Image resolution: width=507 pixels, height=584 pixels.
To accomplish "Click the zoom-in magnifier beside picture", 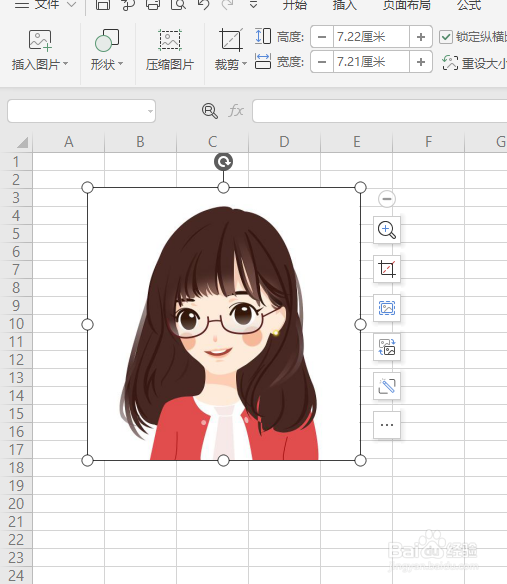I will pyautogui.click(x=387, y=230).
